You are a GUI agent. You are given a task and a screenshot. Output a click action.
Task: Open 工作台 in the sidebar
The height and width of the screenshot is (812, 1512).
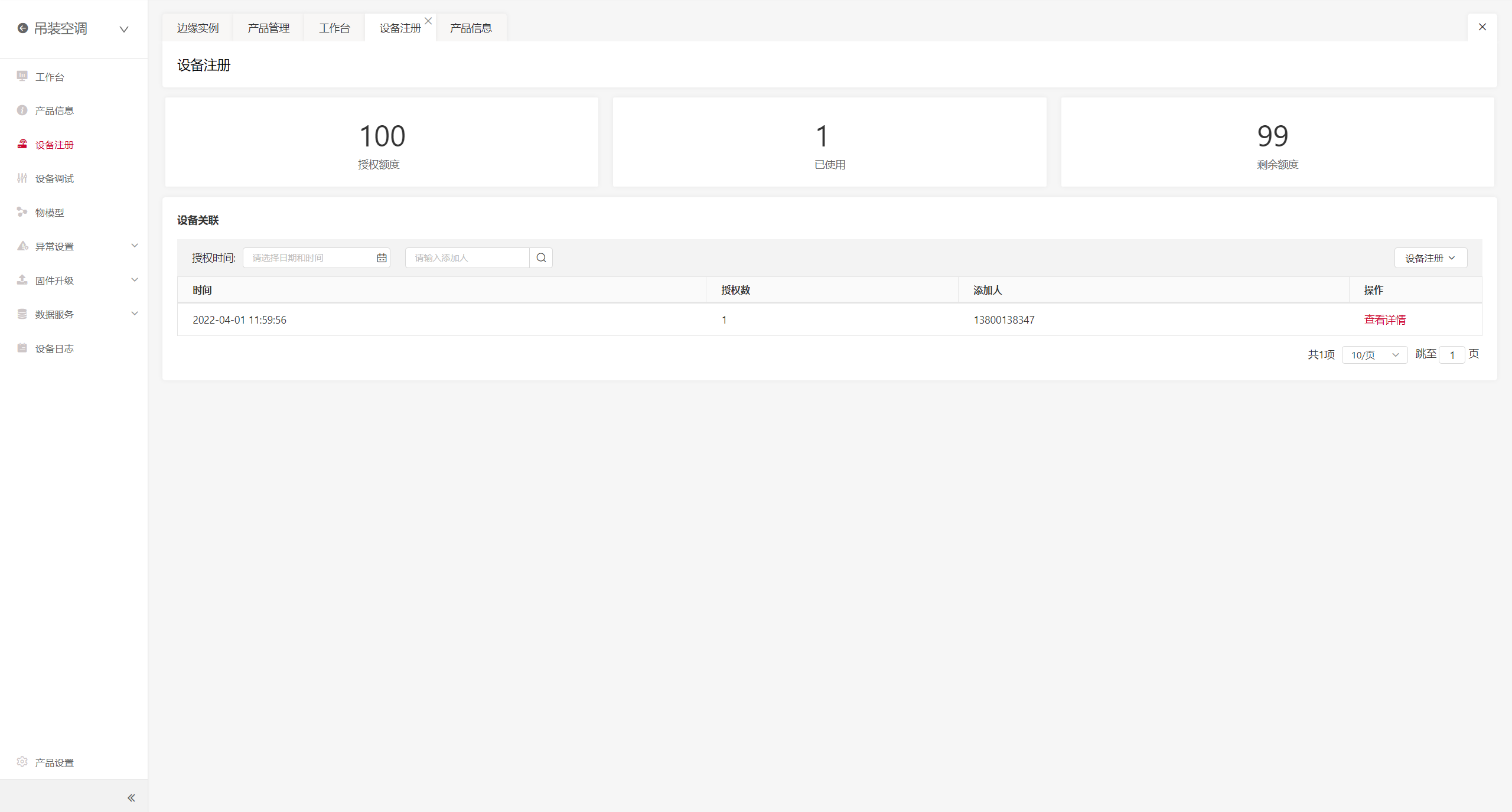(x=50, y=77)
